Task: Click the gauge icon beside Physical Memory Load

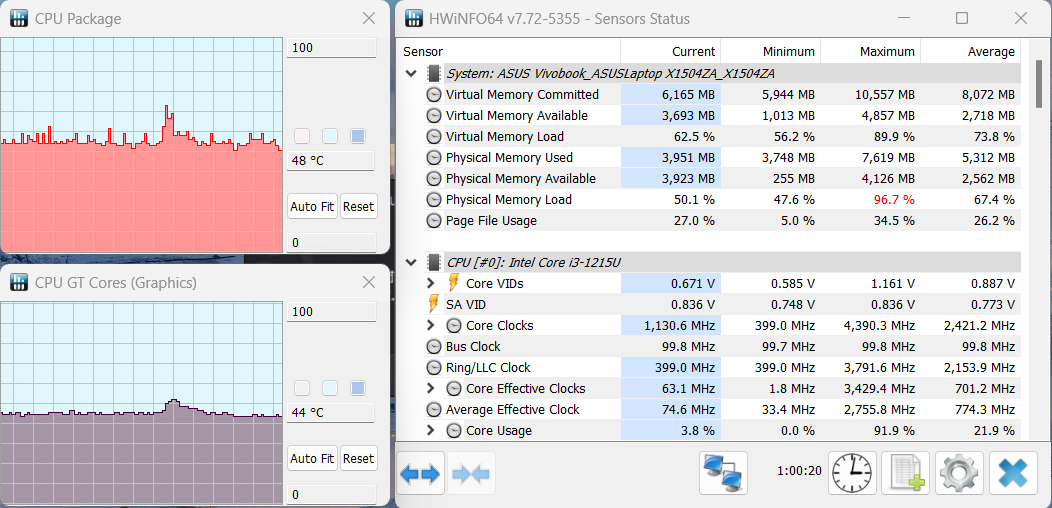Action: pyautogui.click(x=434, y=199)
